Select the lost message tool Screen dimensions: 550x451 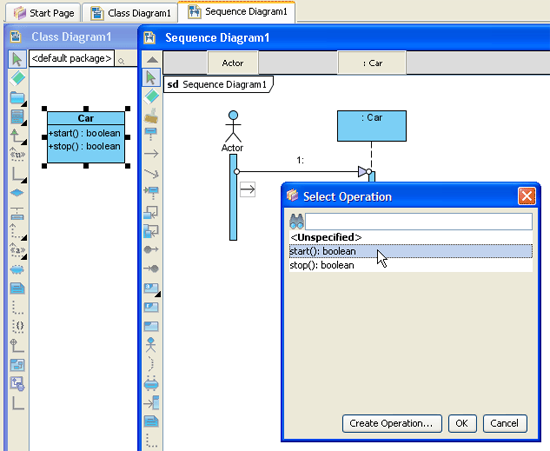click(x=151, y=269)
